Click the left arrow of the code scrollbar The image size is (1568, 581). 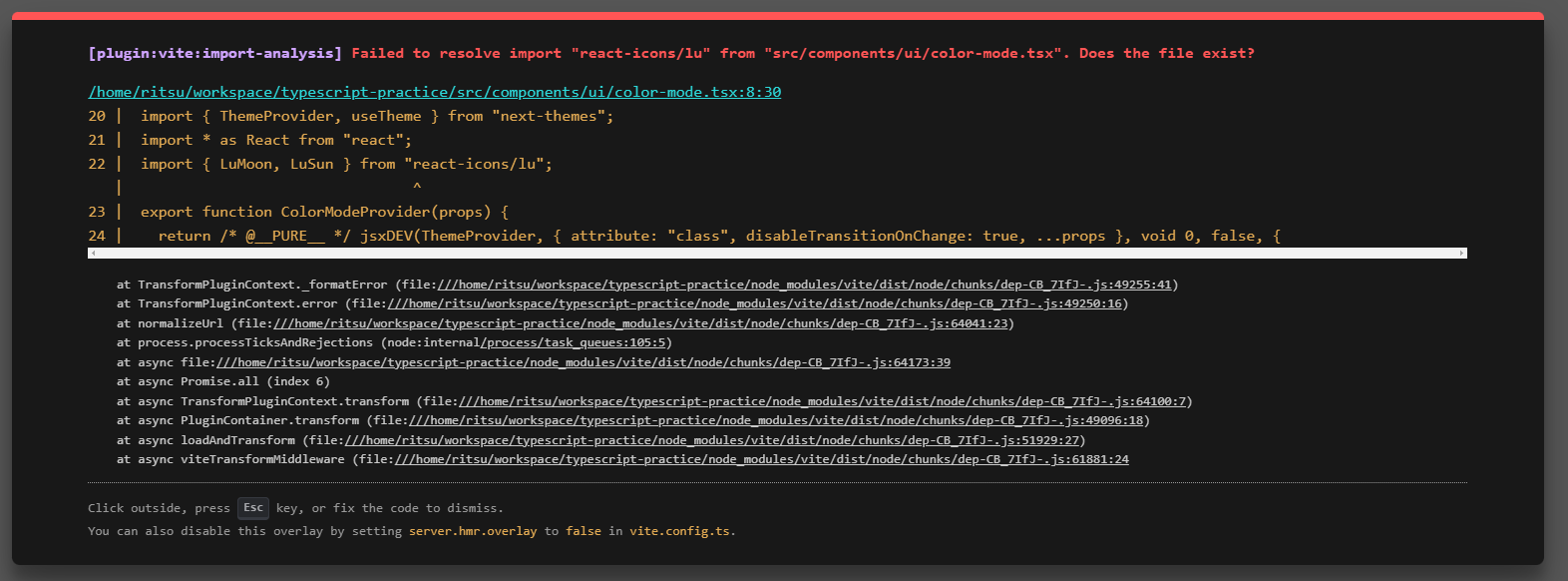coord(93,254)
